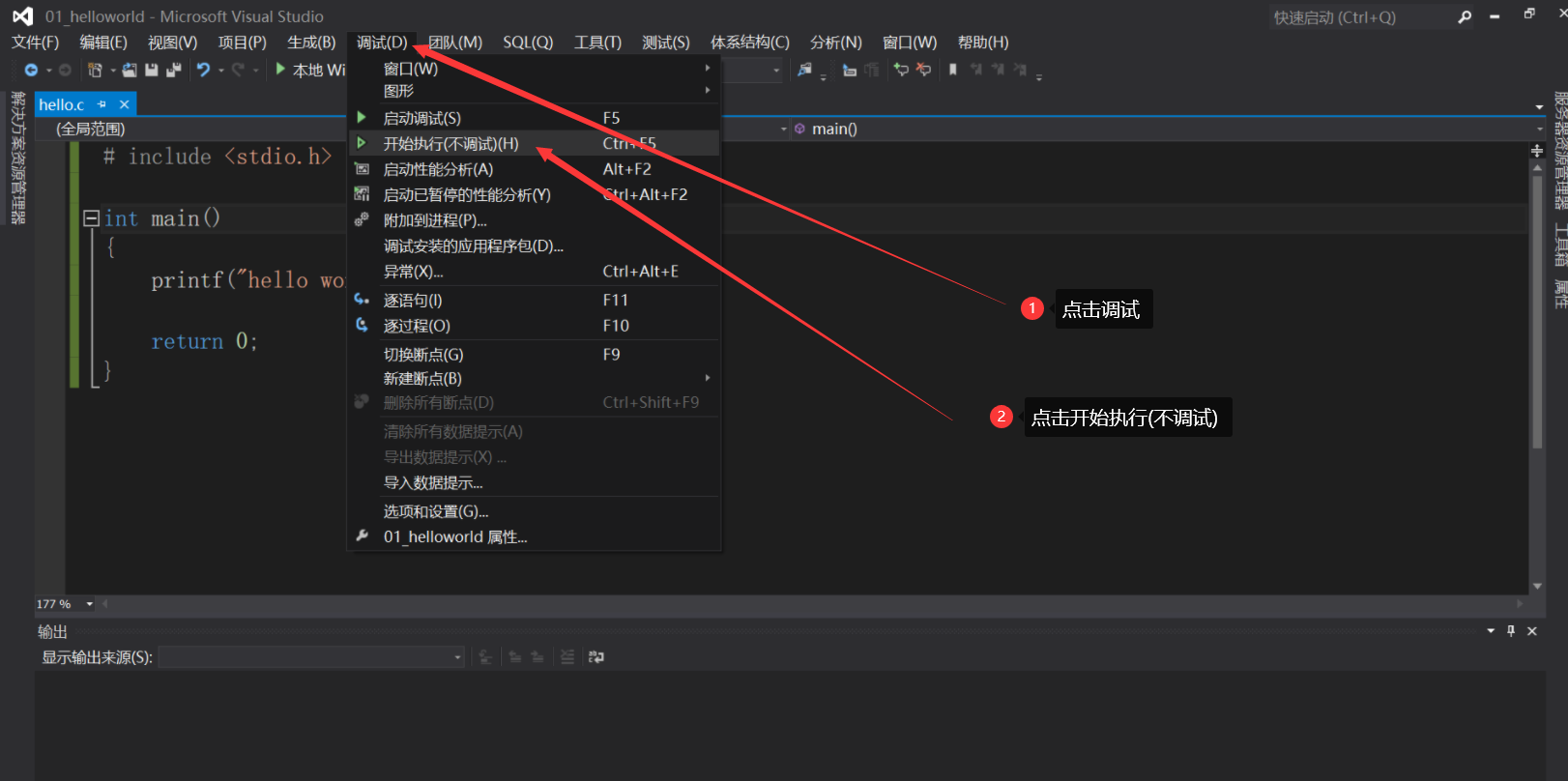Open the 生成(B) menu
Viewport: 1568px width, 781px height.
coord(311,43)
